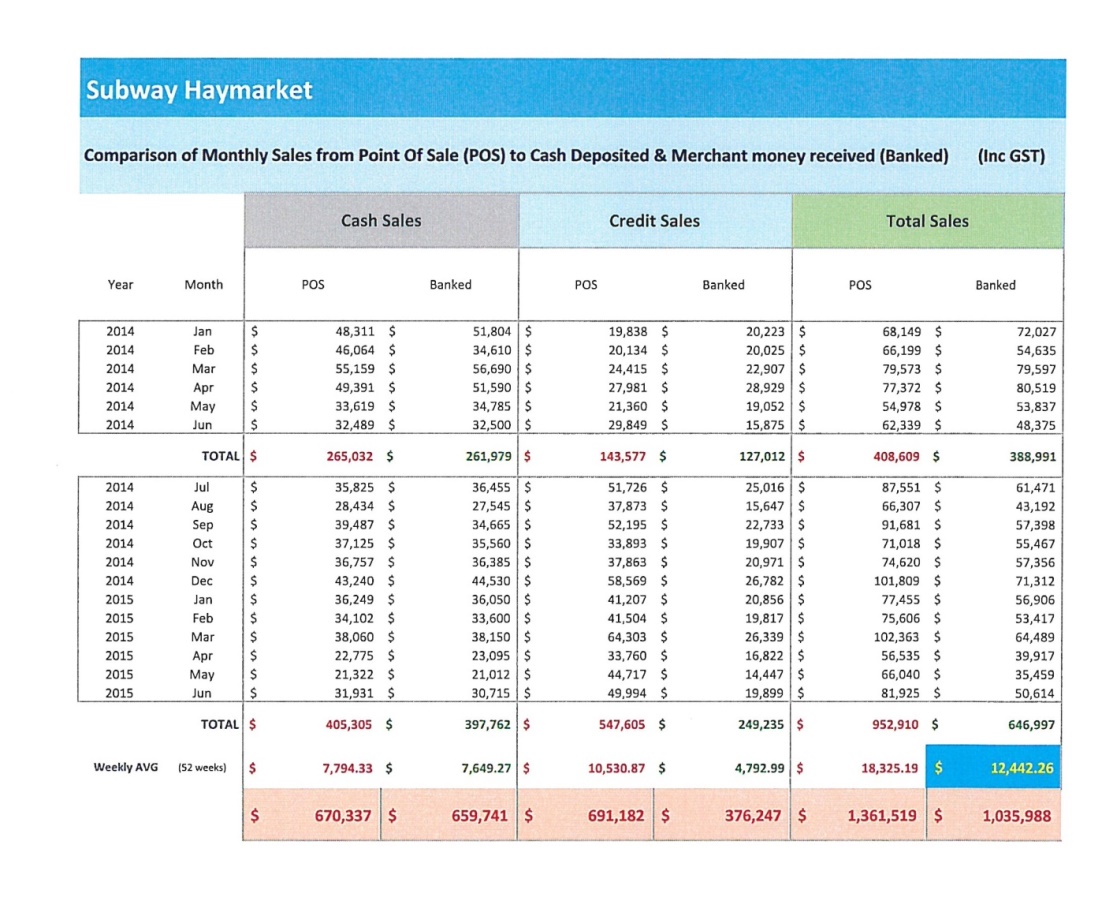Click the credit POS value 51,726
The width and height of the screenshot is (1113, 897).
[627, 488]
